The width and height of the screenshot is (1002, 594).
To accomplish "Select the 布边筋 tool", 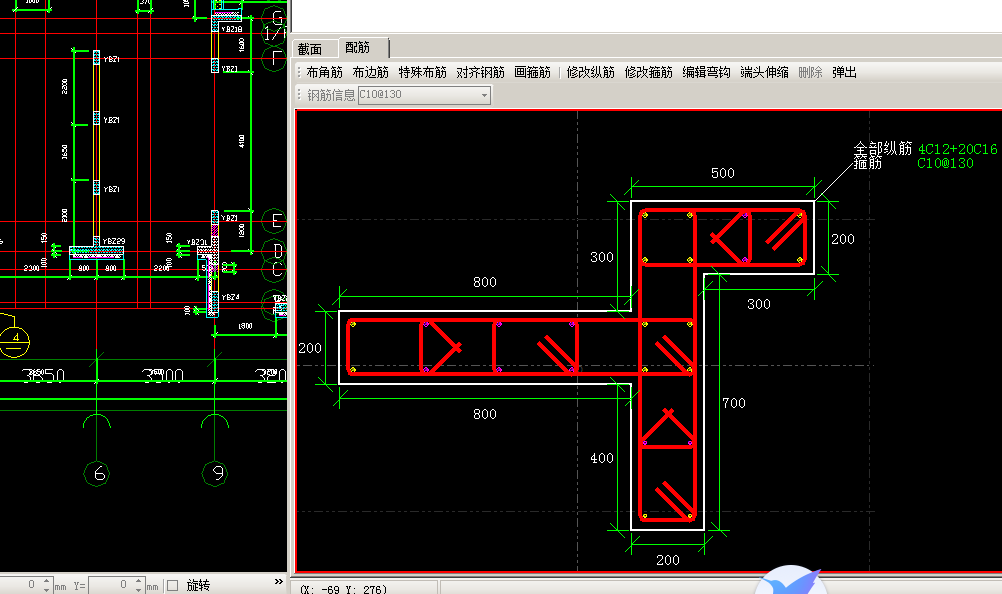I will click(x=371, y=72).
